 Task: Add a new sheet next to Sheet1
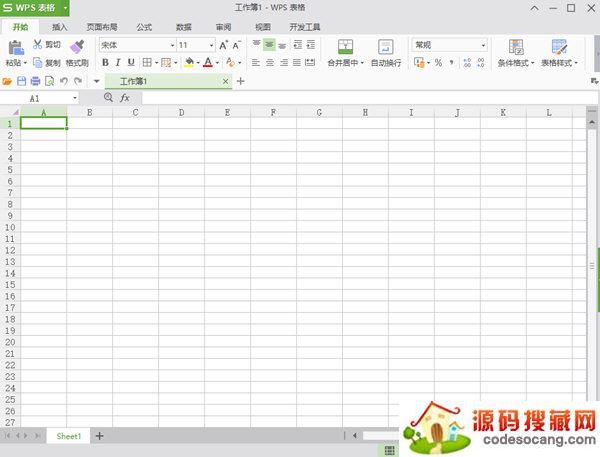[x=99, y=436]
